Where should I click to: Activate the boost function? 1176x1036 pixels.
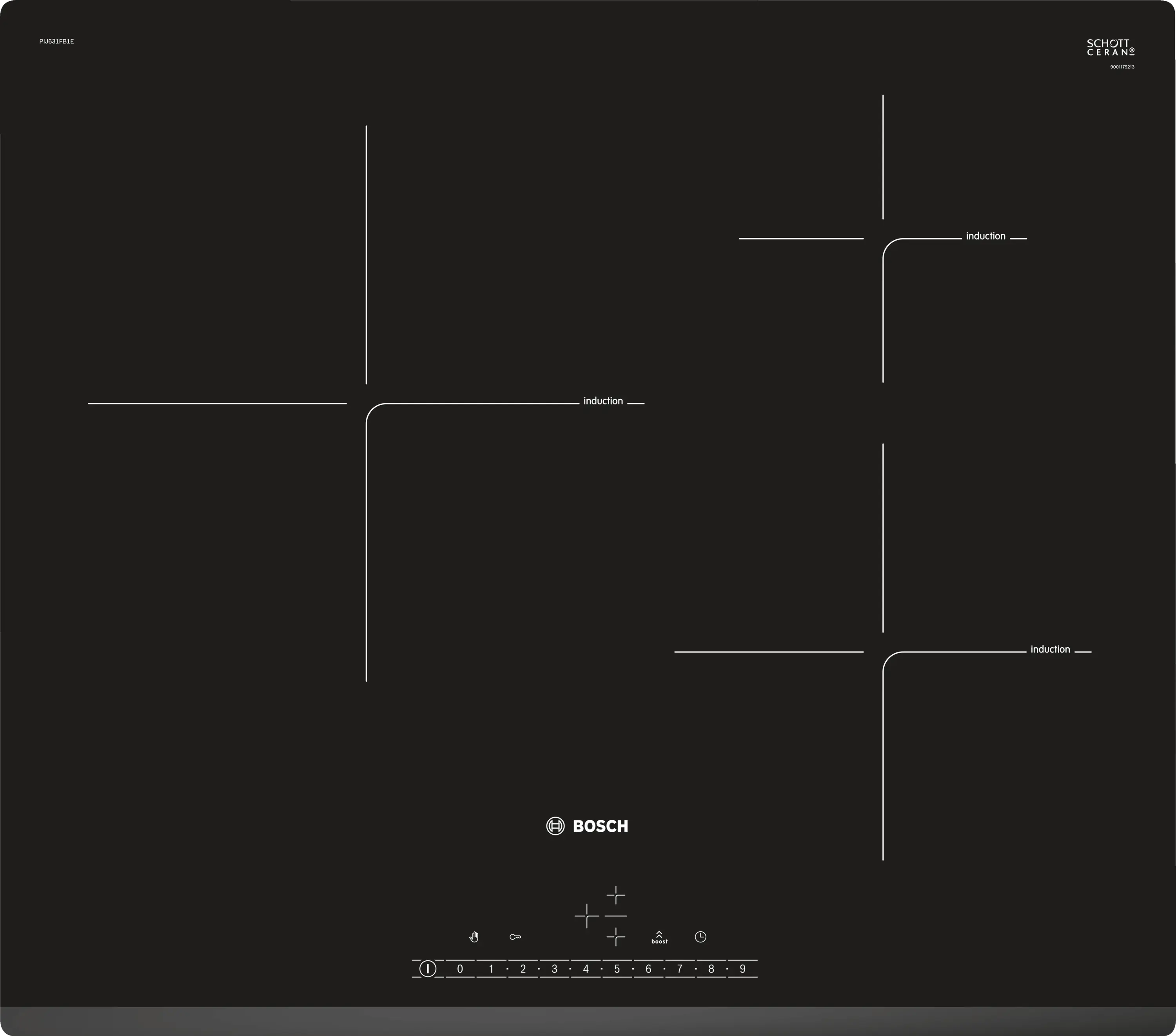click(659, 937)
